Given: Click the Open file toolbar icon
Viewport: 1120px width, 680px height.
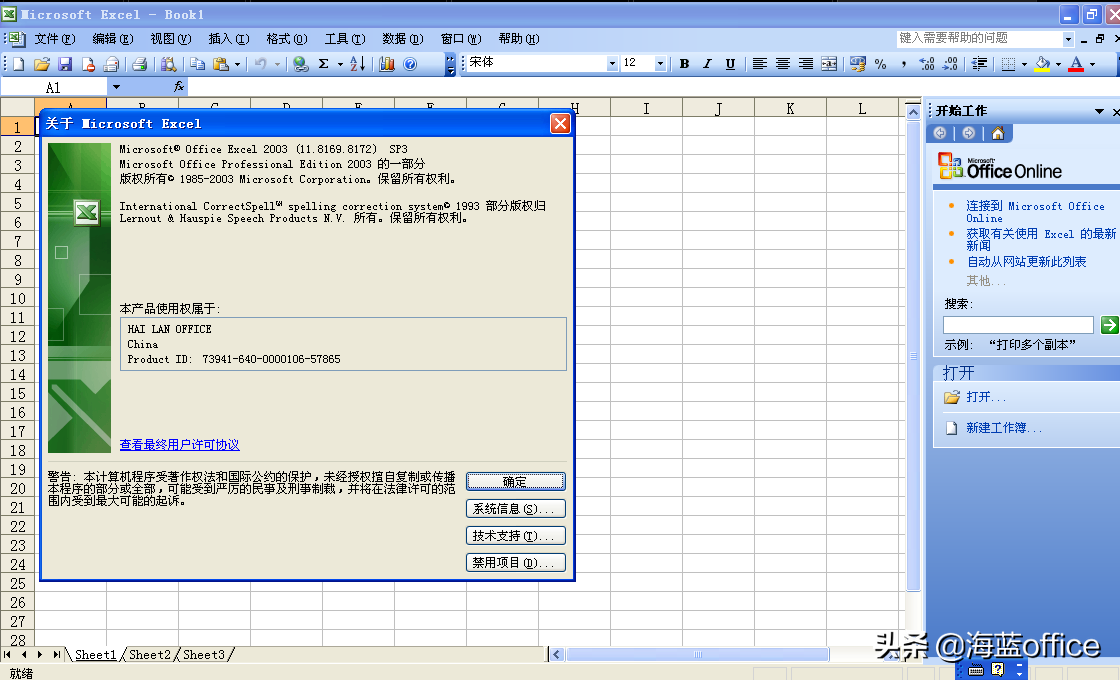Looking at the screenshot, I should [x=41, y=64].
